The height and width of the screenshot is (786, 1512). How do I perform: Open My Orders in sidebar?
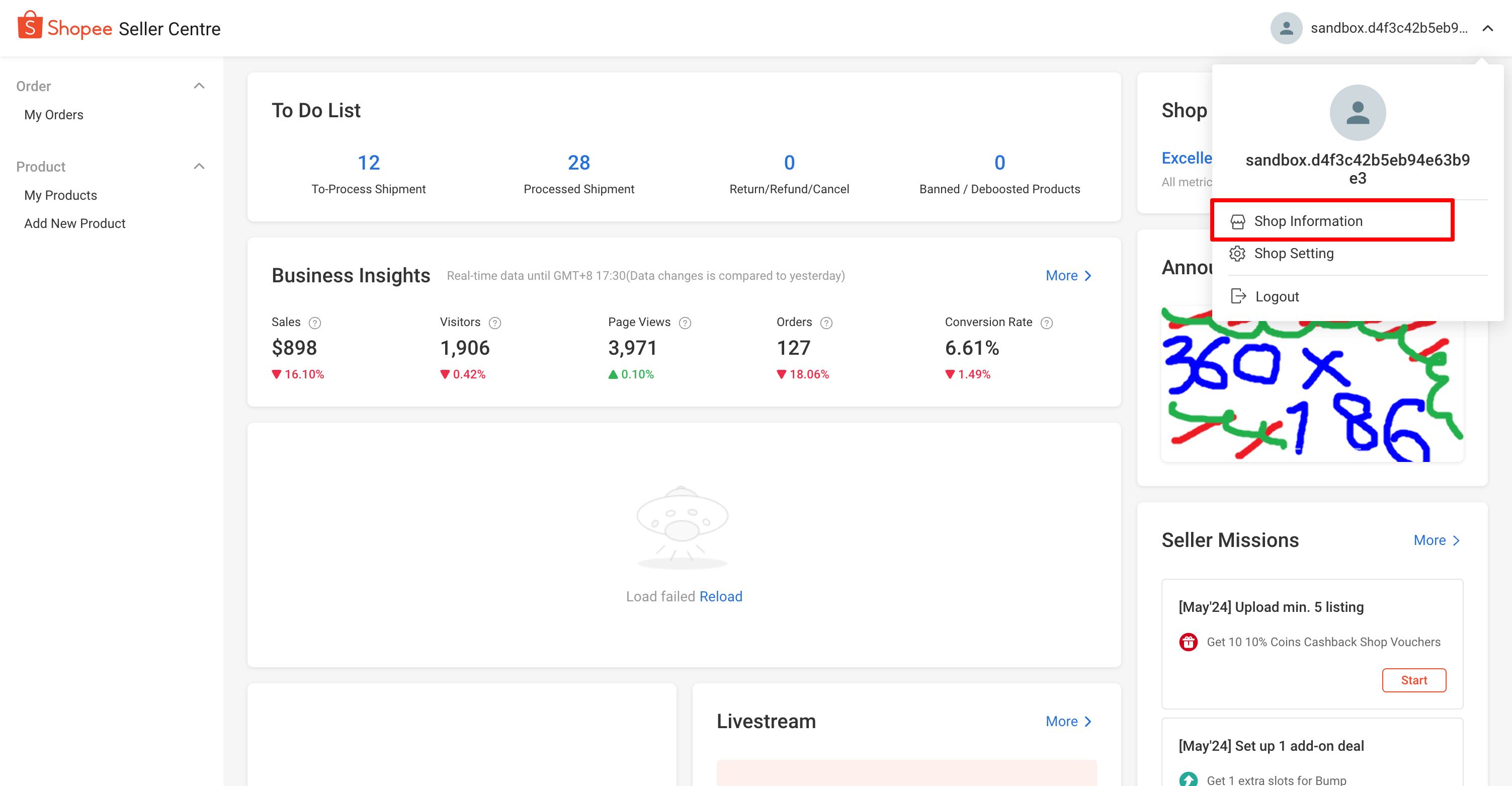point(53,115)
